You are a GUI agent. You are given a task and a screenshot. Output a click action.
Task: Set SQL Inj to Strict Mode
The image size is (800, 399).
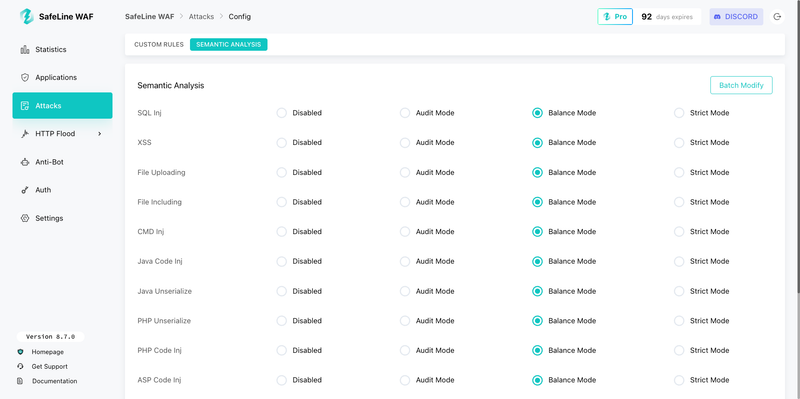tap(679, 113)
